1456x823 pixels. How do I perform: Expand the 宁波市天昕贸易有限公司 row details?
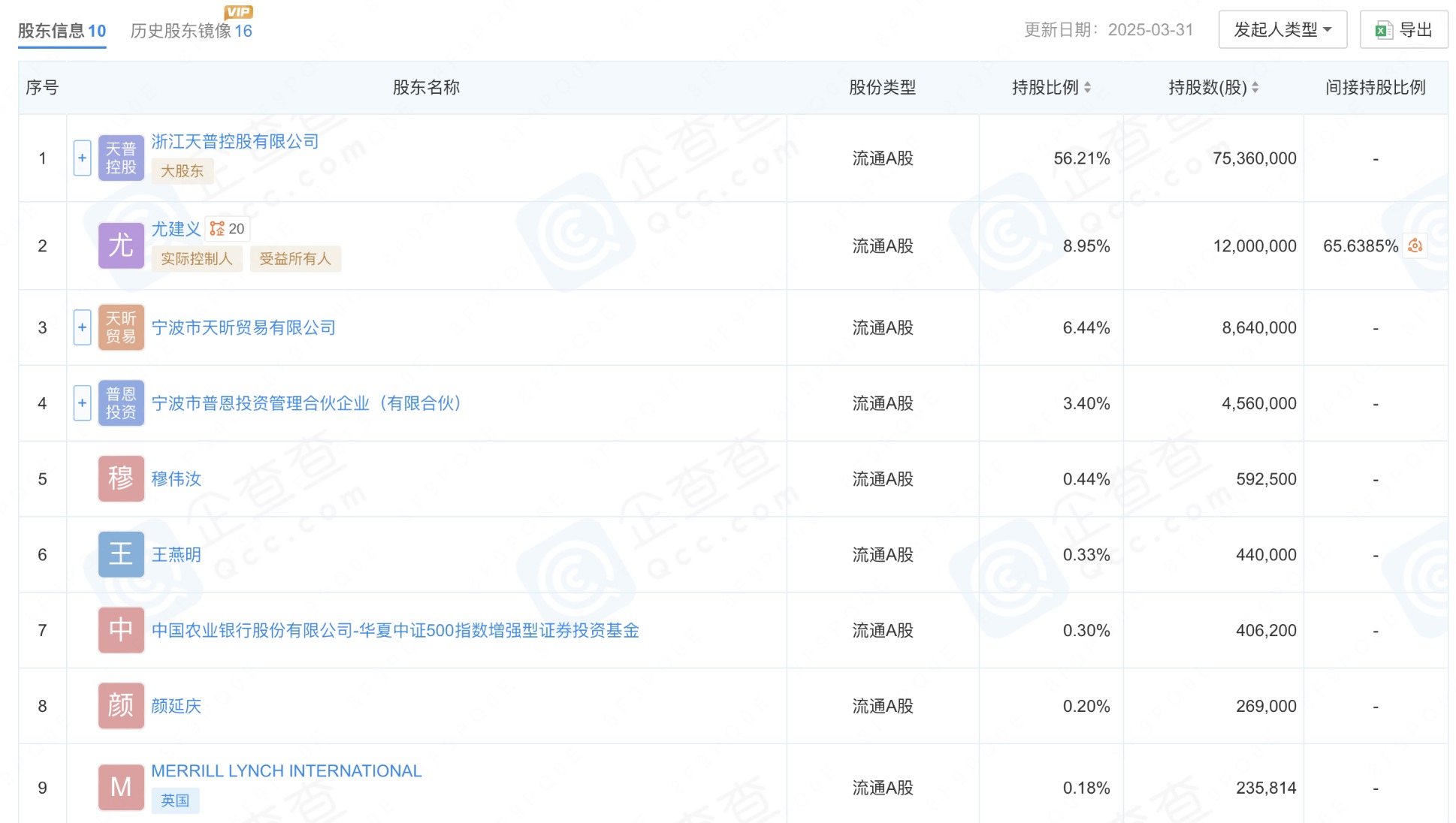click(82, 327)
